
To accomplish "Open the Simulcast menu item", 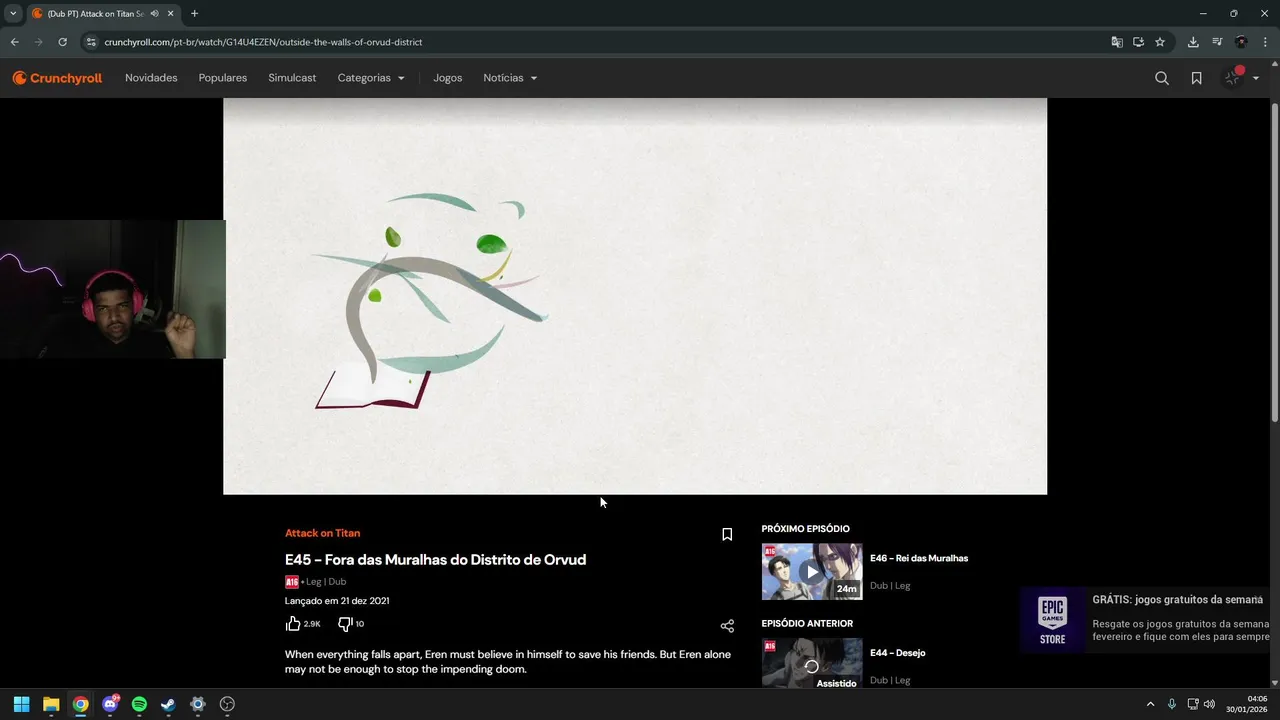I will pos(292,78).
